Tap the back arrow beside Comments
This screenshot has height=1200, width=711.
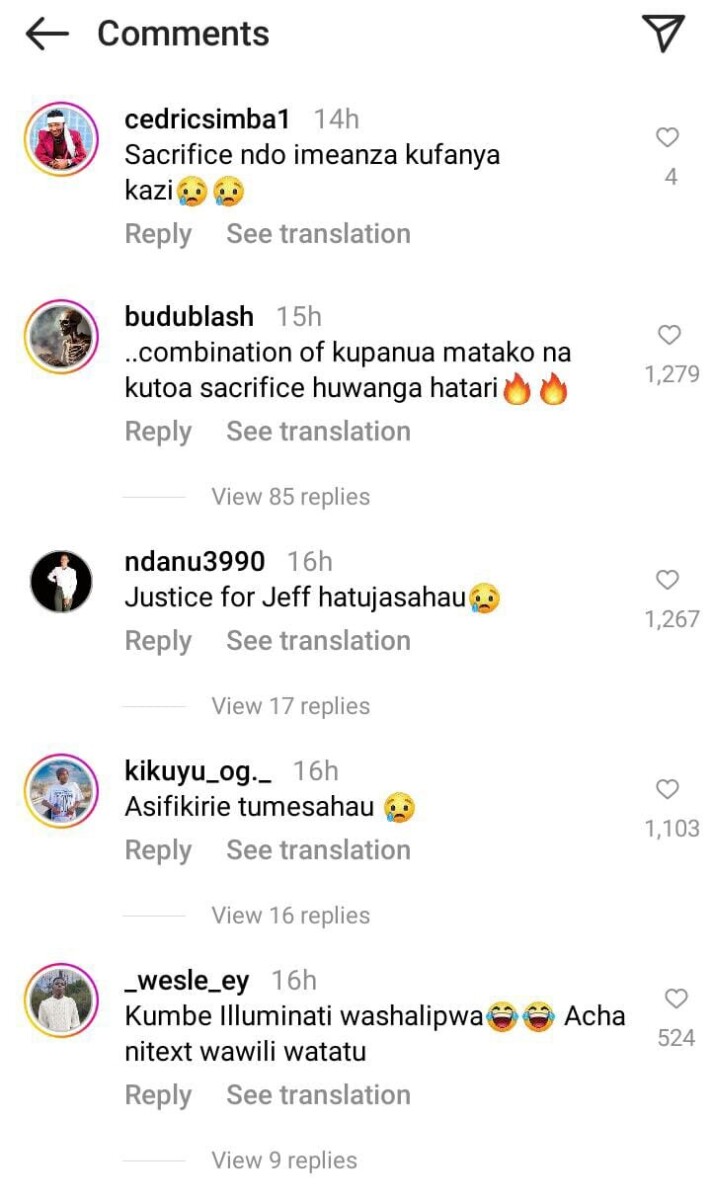click(x=47, y=34)
